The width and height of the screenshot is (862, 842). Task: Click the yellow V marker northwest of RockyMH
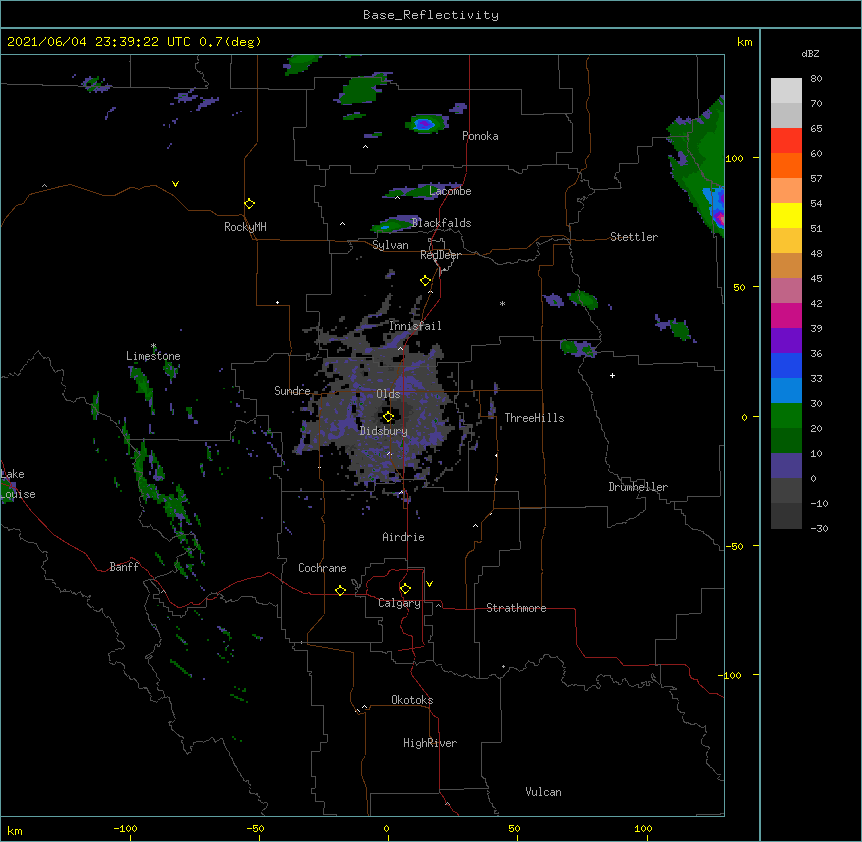[x=175, y=184]
